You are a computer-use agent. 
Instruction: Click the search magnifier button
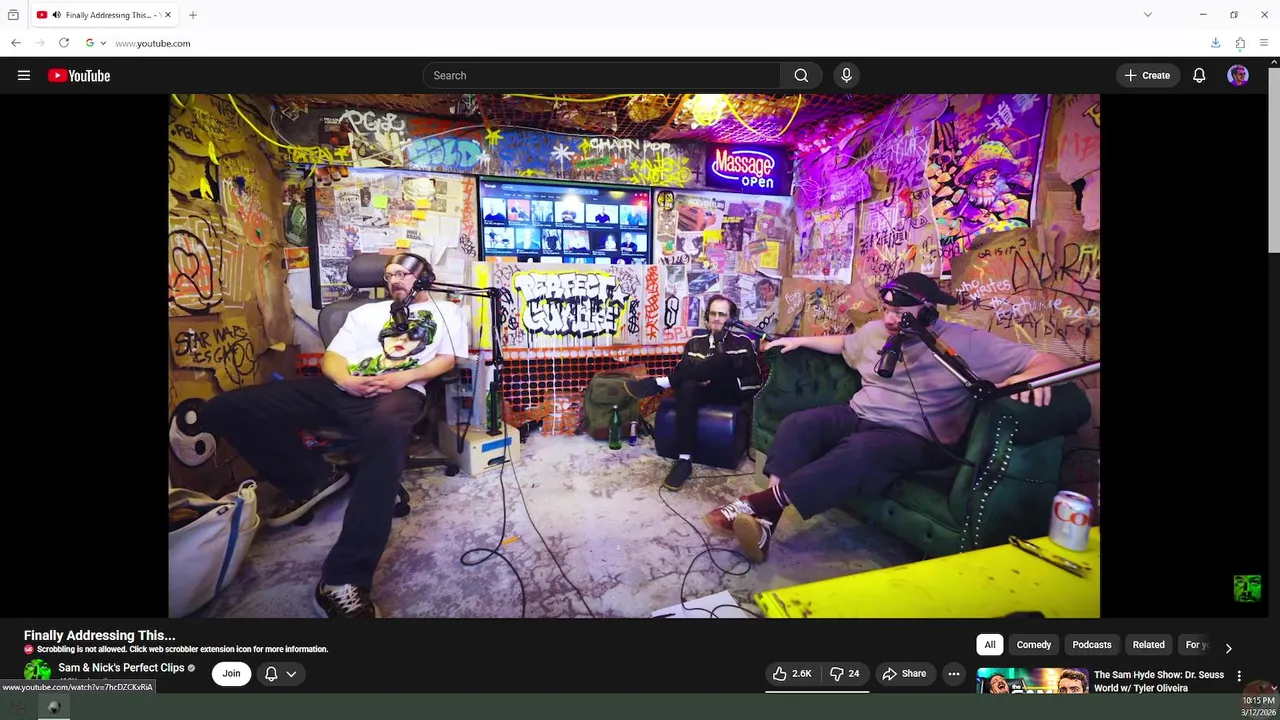[801, 75]
